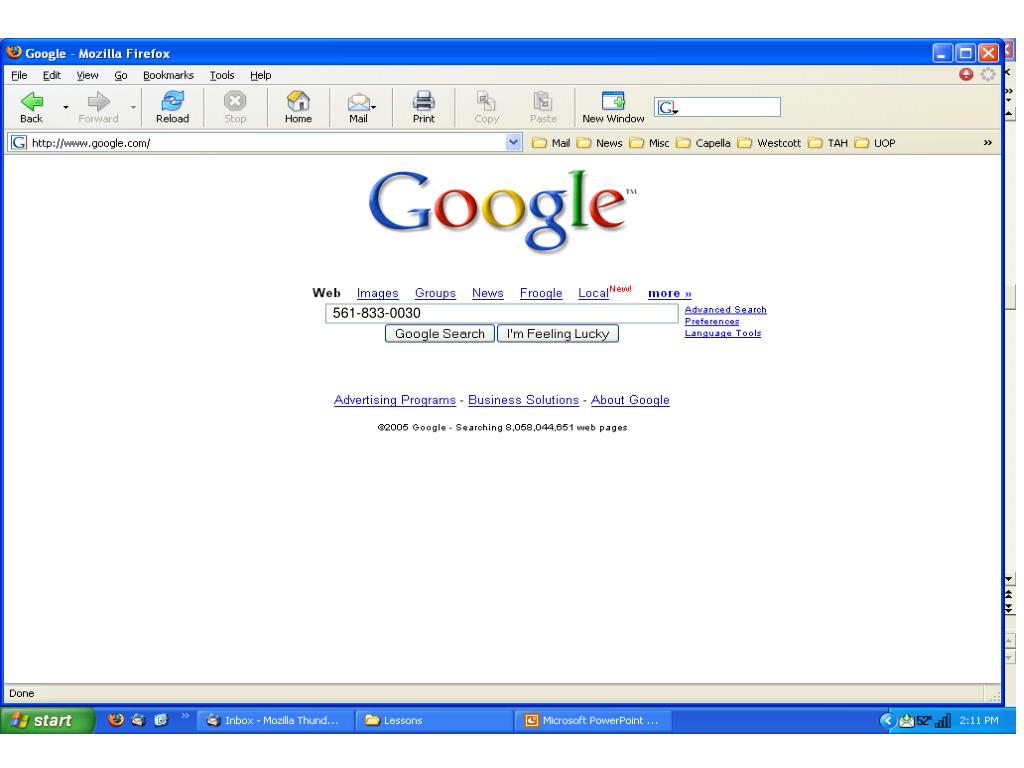Open the UOP bookmarks folder
1024x768 pixels.
[875, 143]
